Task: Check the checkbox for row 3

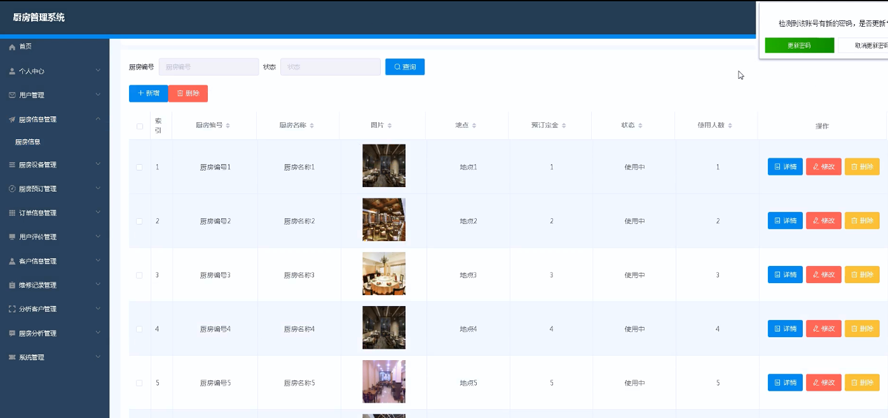Action: [x=139, y=275]
